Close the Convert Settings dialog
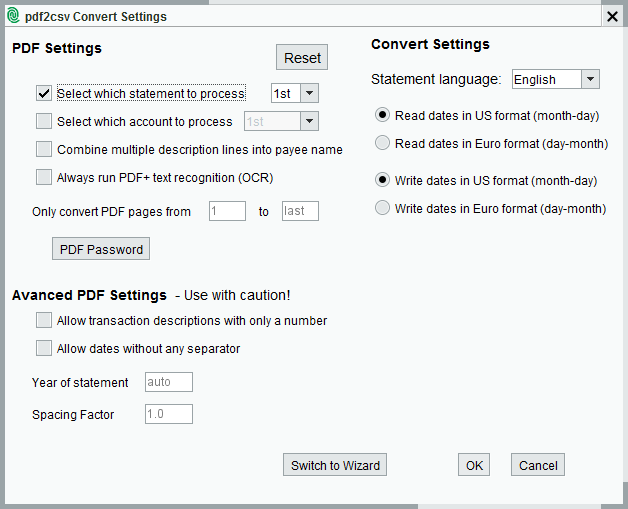Viewport: 628px width, 509px height. (x=612, y=17)
